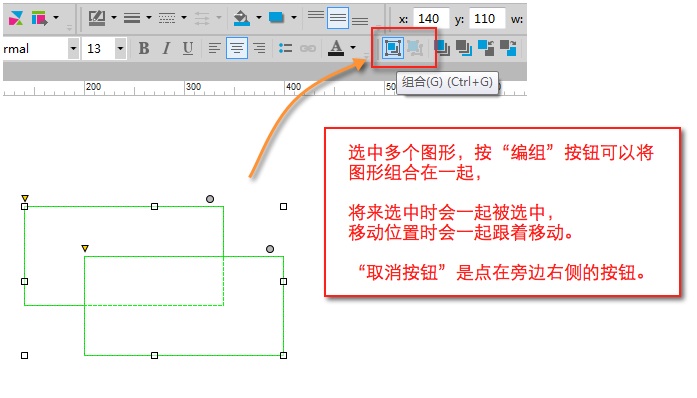
Task: Click the Ungroup icon next to Group
Action: 415,48
